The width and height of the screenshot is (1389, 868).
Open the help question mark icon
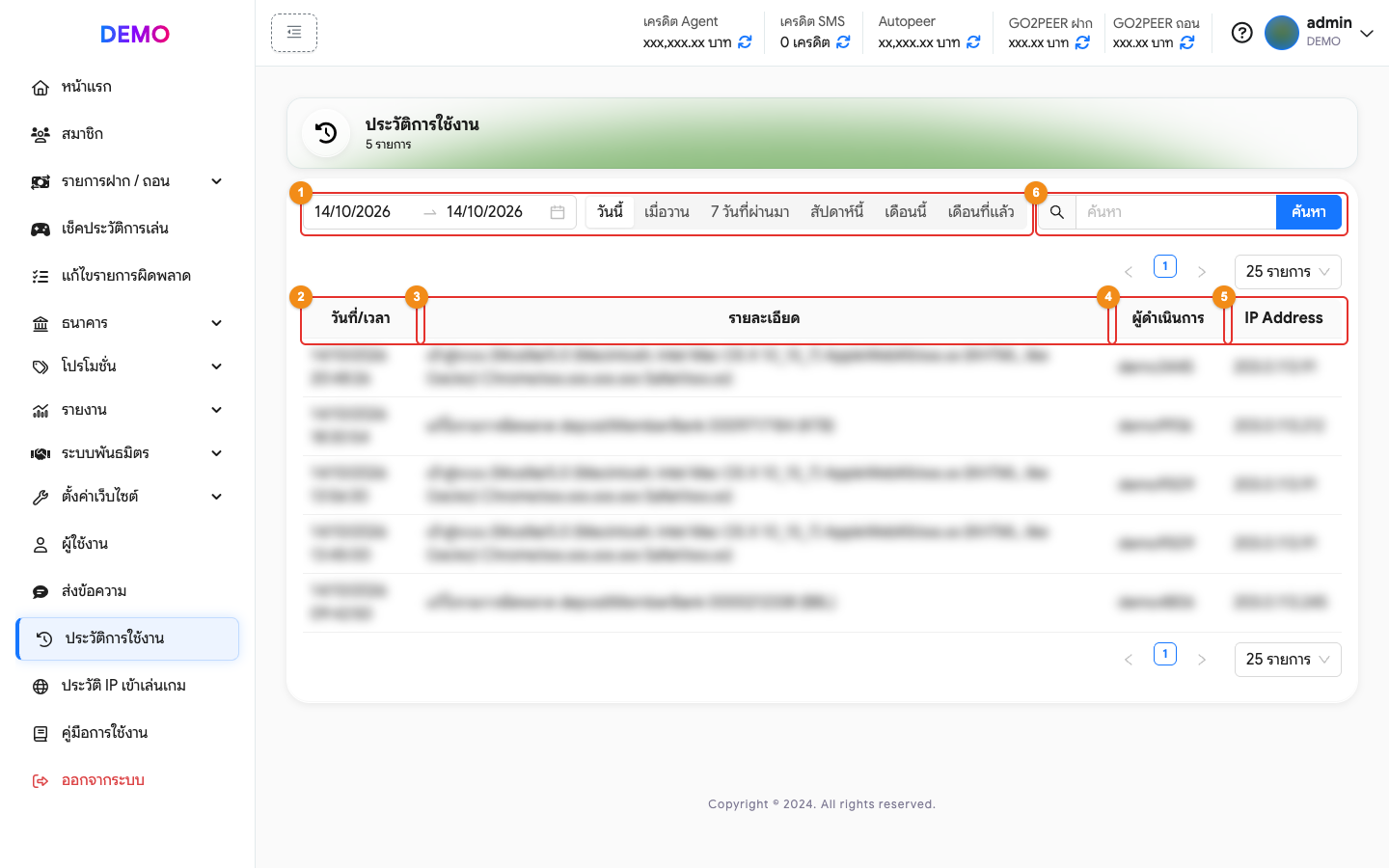coord(1242,33)
